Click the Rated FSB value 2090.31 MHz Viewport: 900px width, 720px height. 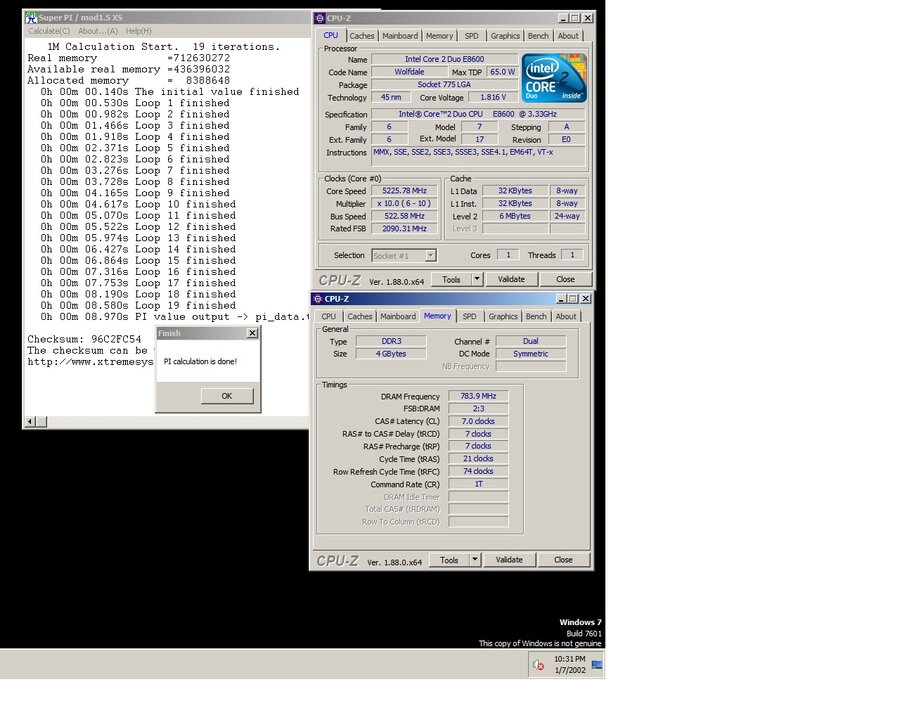[x=404, y=229]
